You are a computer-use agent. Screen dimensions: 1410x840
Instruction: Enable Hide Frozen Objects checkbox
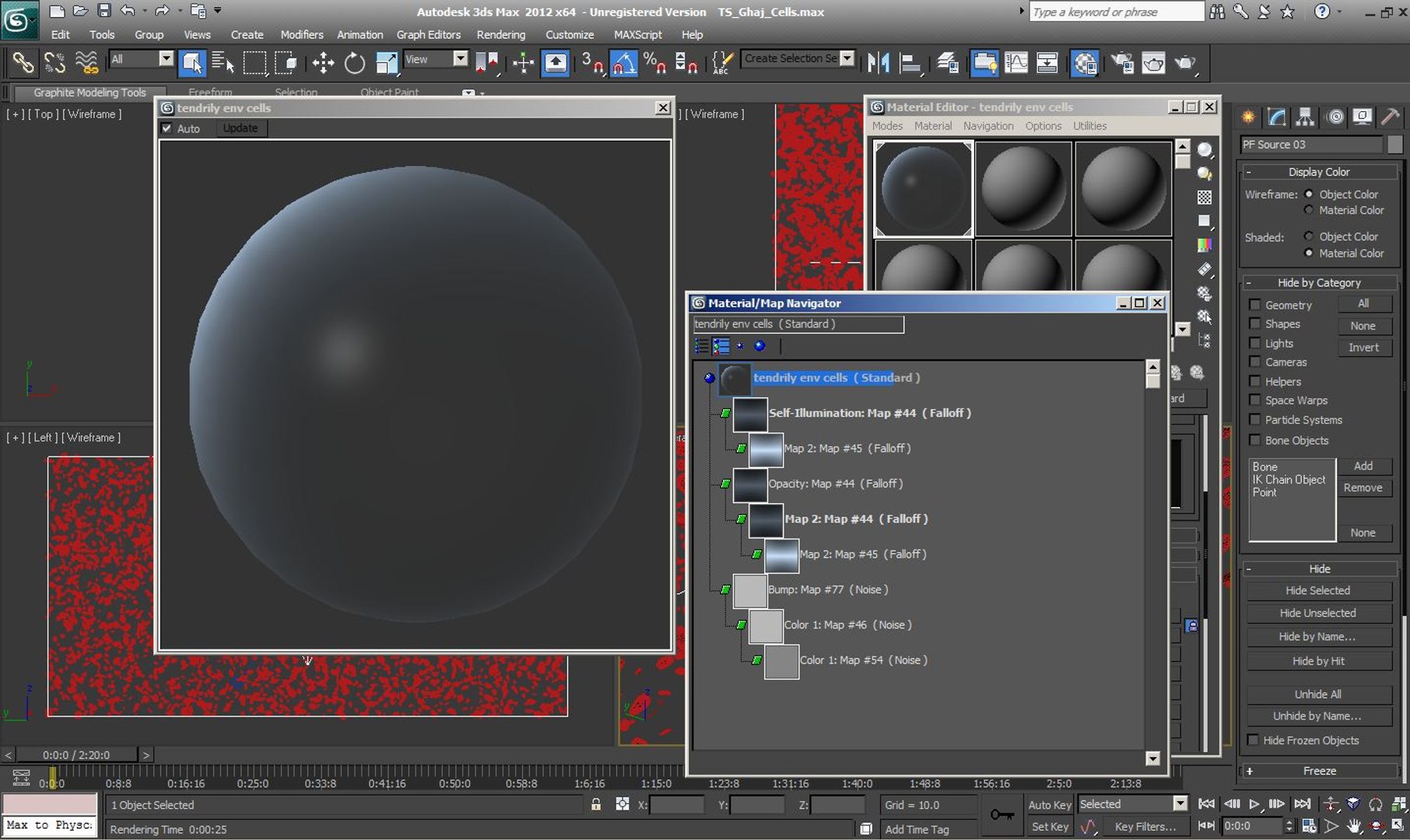click(1253, 740)
